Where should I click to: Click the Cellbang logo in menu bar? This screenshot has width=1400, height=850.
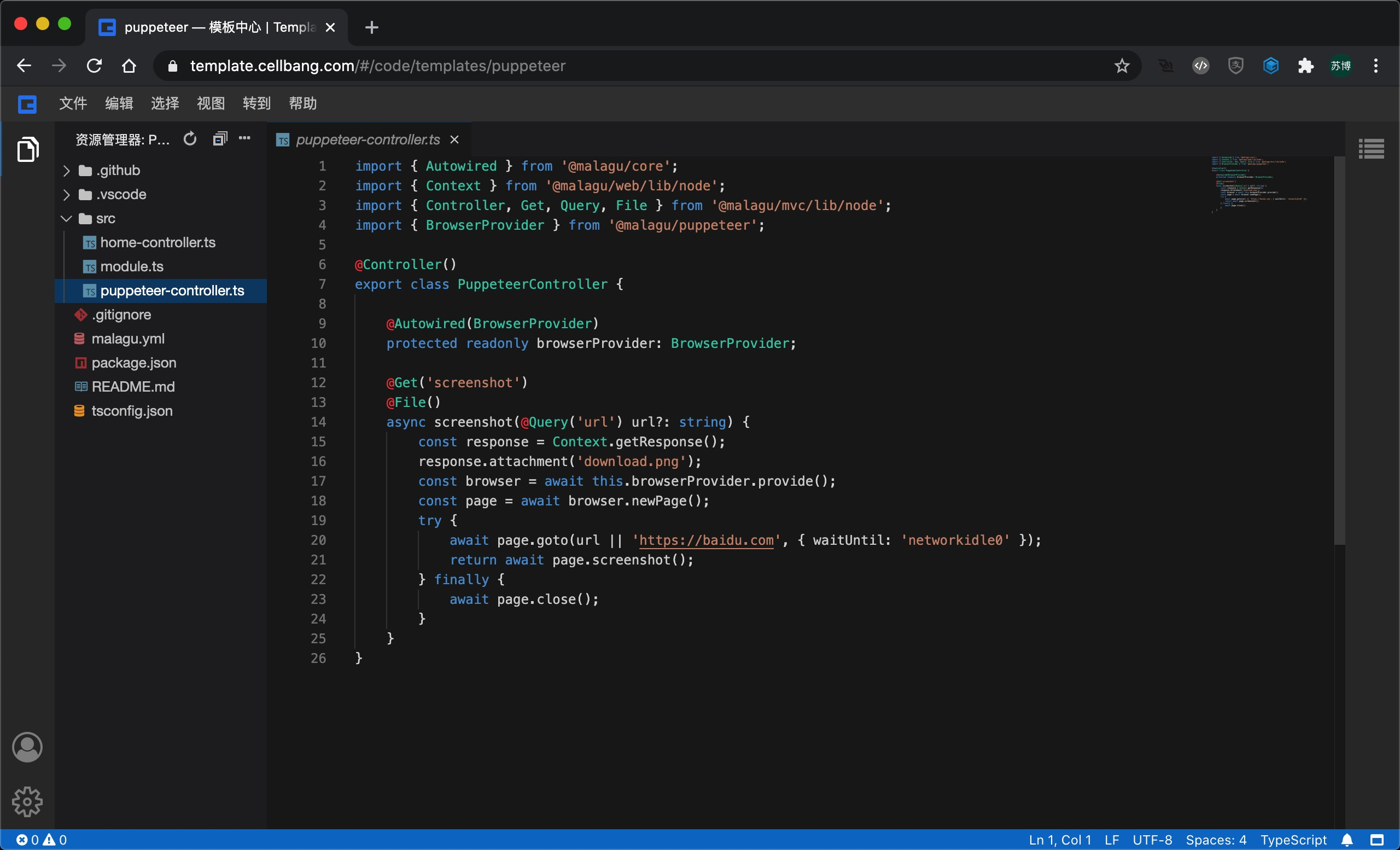point(27,104)
